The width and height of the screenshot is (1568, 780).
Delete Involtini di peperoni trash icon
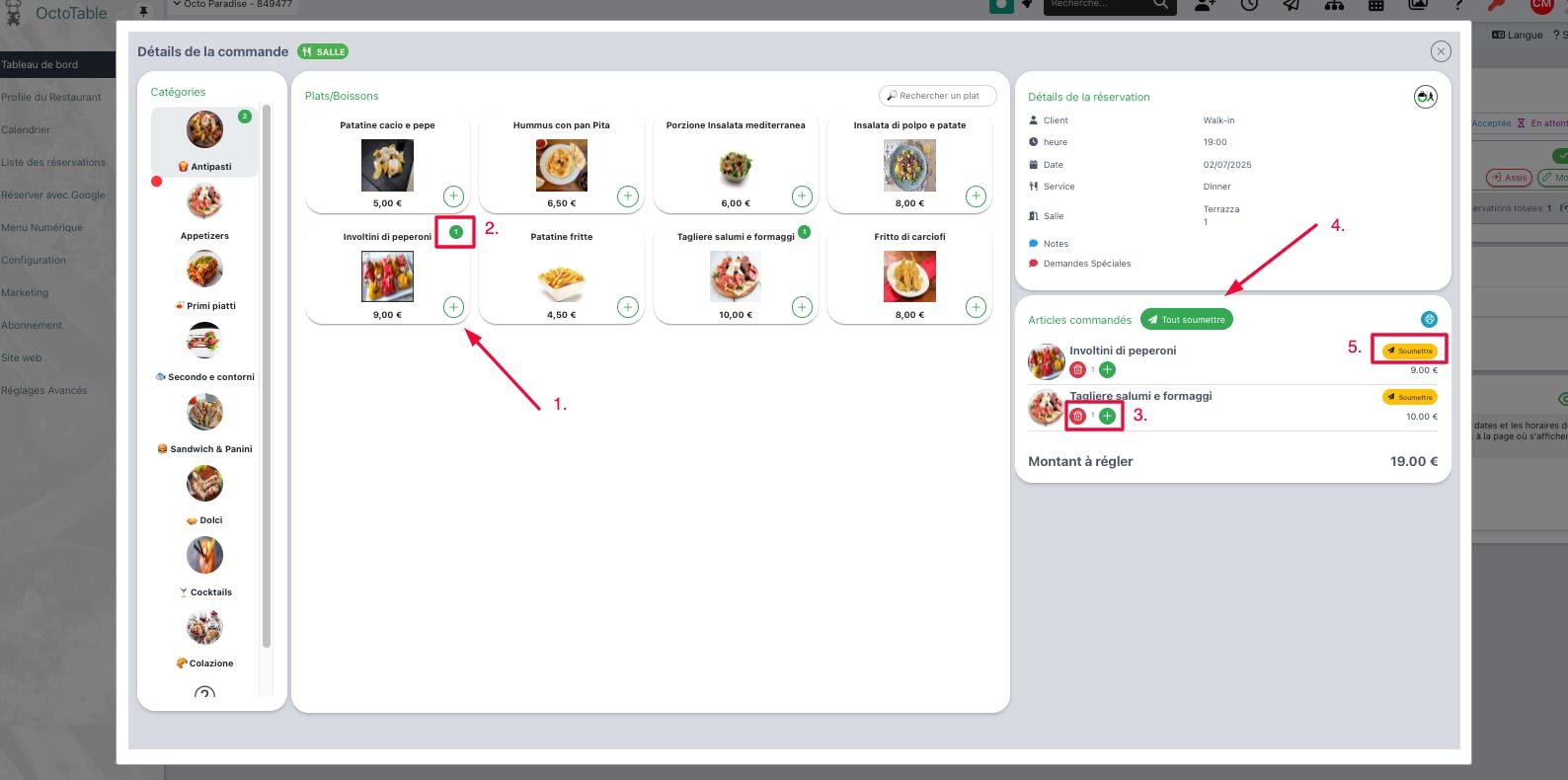click(x=1078, y=369)
